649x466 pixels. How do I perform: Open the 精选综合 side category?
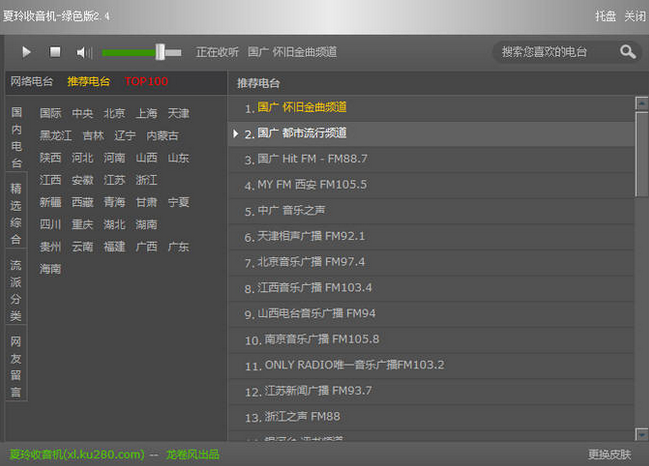[16, 214]
